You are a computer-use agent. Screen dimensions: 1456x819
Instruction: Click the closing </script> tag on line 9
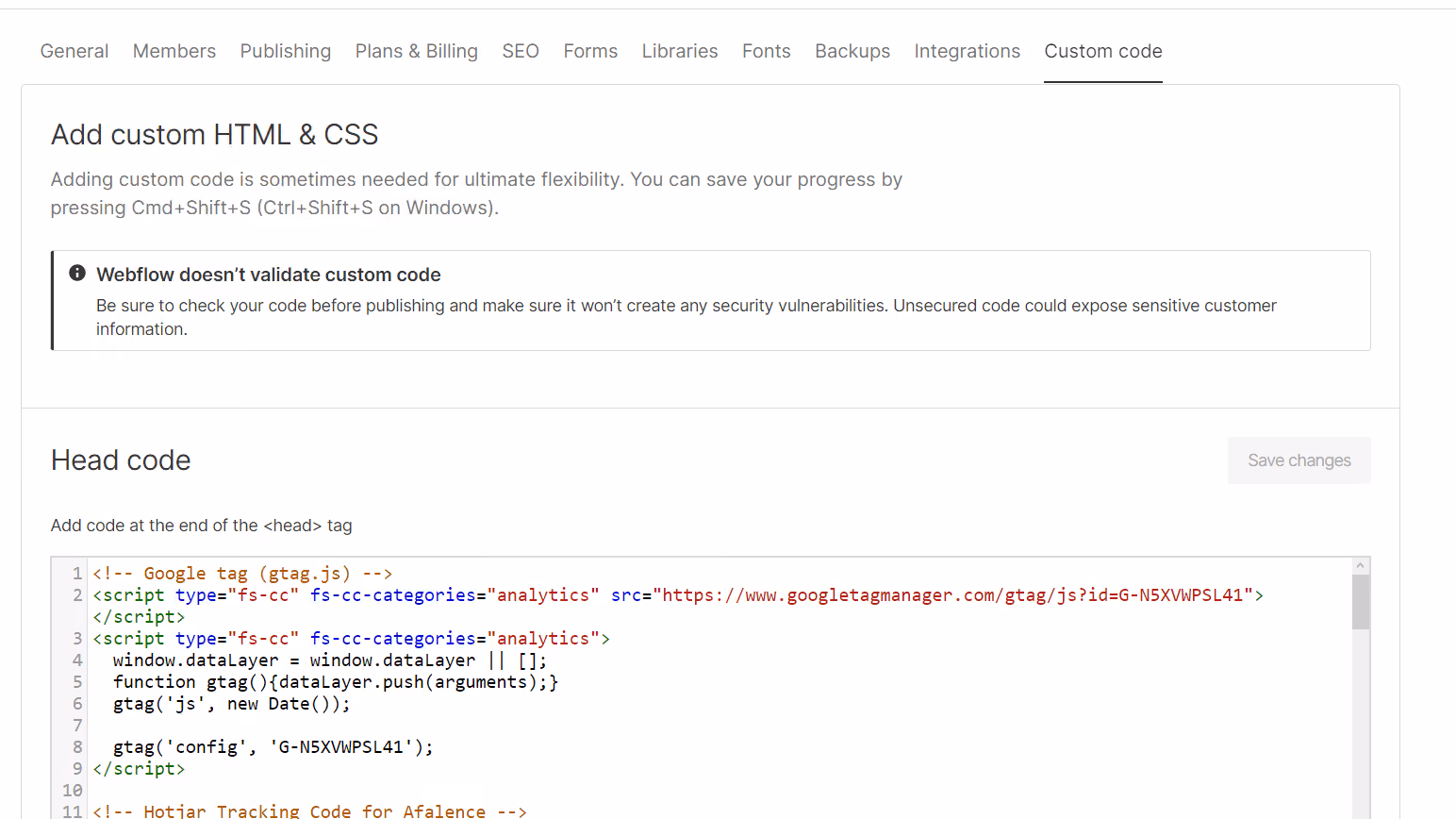tap(139, 769)
